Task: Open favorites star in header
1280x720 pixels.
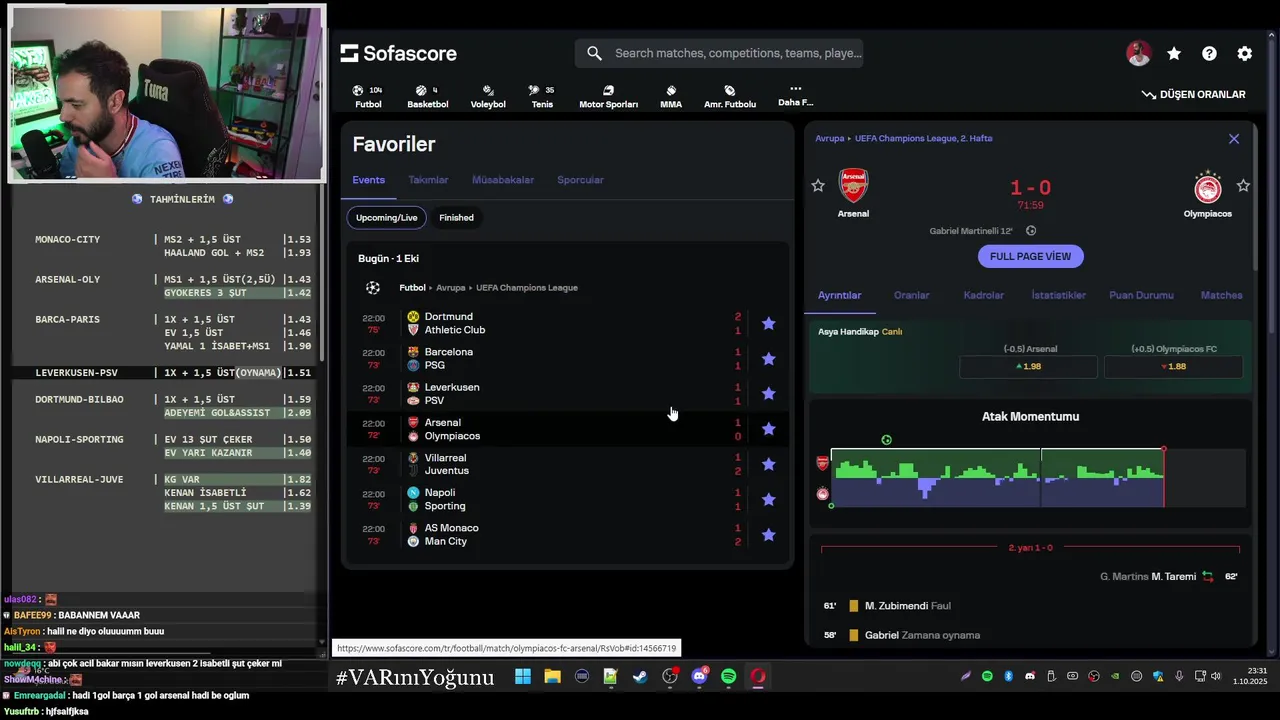Action: tap(1174, 54)
